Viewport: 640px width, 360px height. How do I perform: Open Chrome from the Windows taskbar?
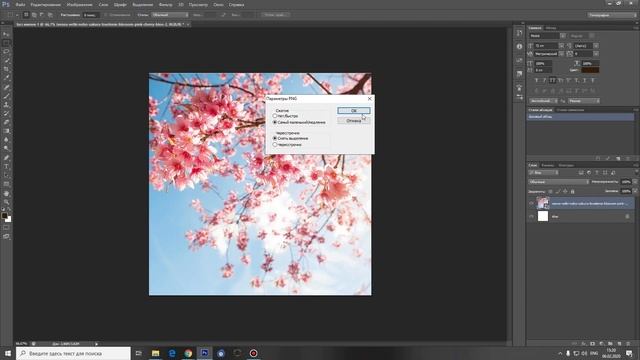click(x=188, y=353)
